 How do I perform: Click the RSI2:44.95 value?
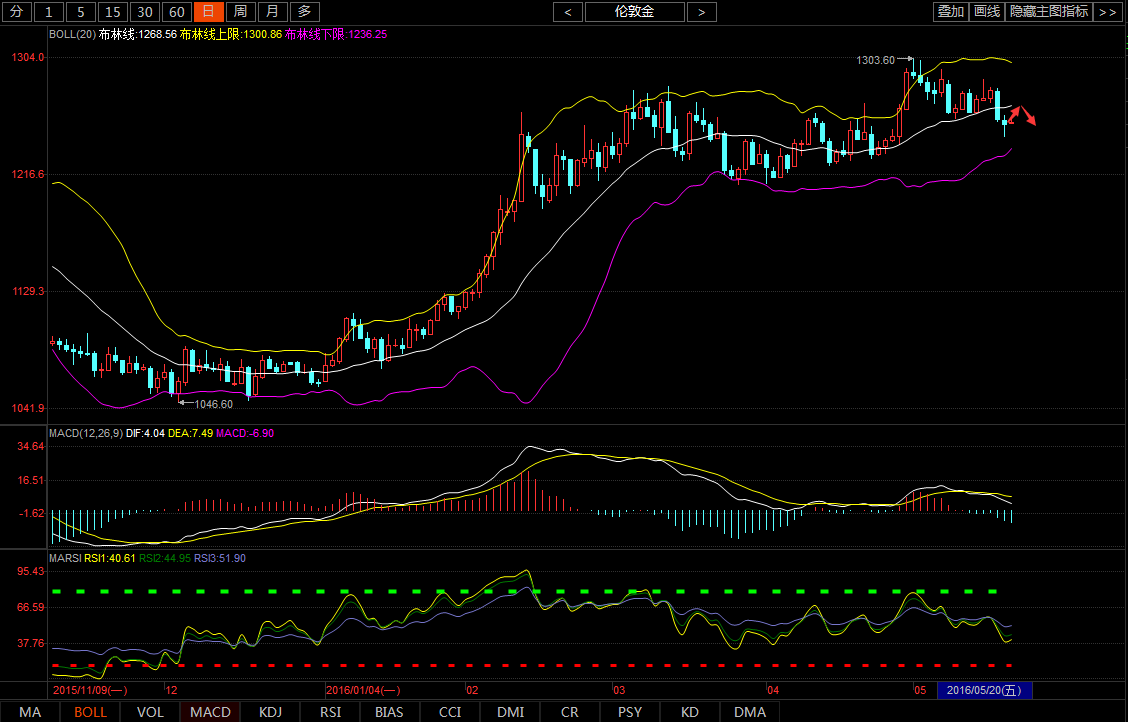pyautogui.click(x=165, y=558)
